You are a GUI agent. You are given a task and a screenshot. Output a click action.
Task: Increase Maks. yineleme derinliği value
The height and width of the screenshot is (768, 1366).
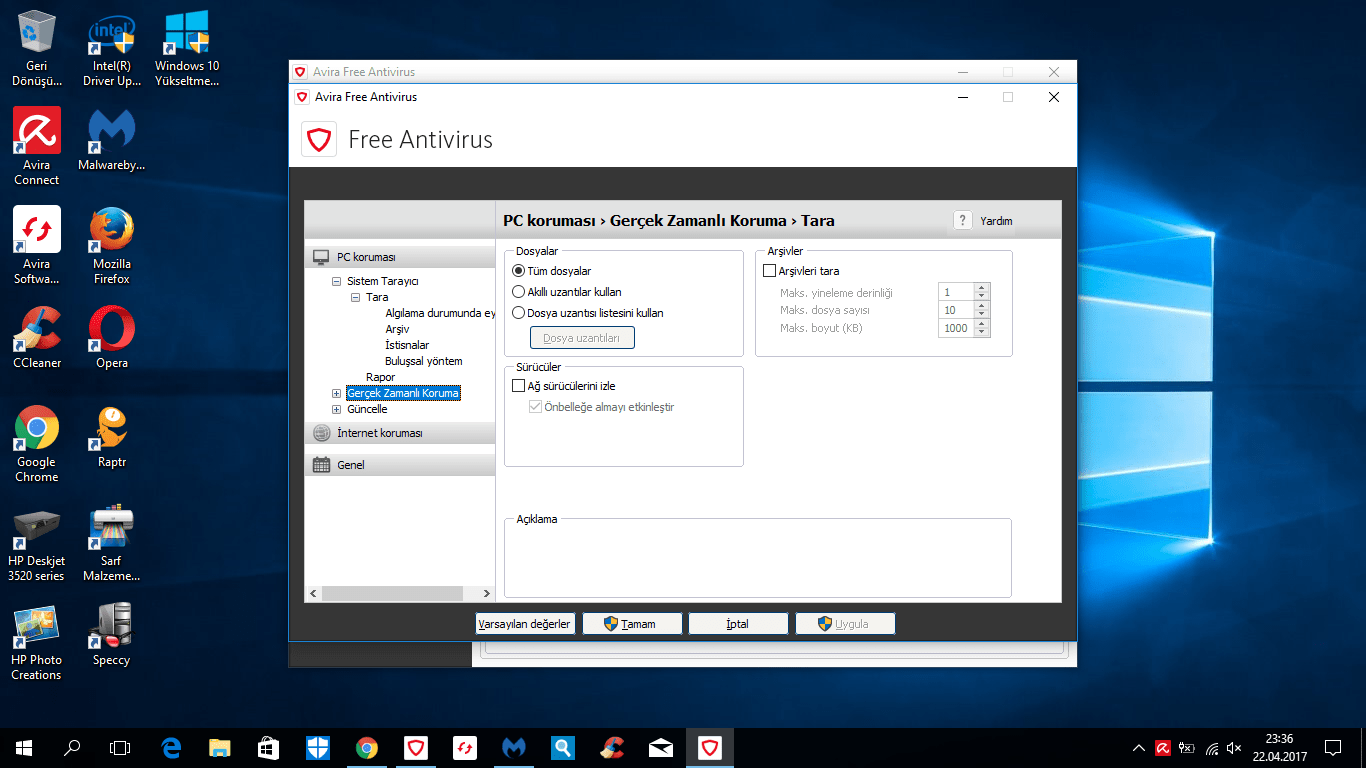(x=982, y=288)
